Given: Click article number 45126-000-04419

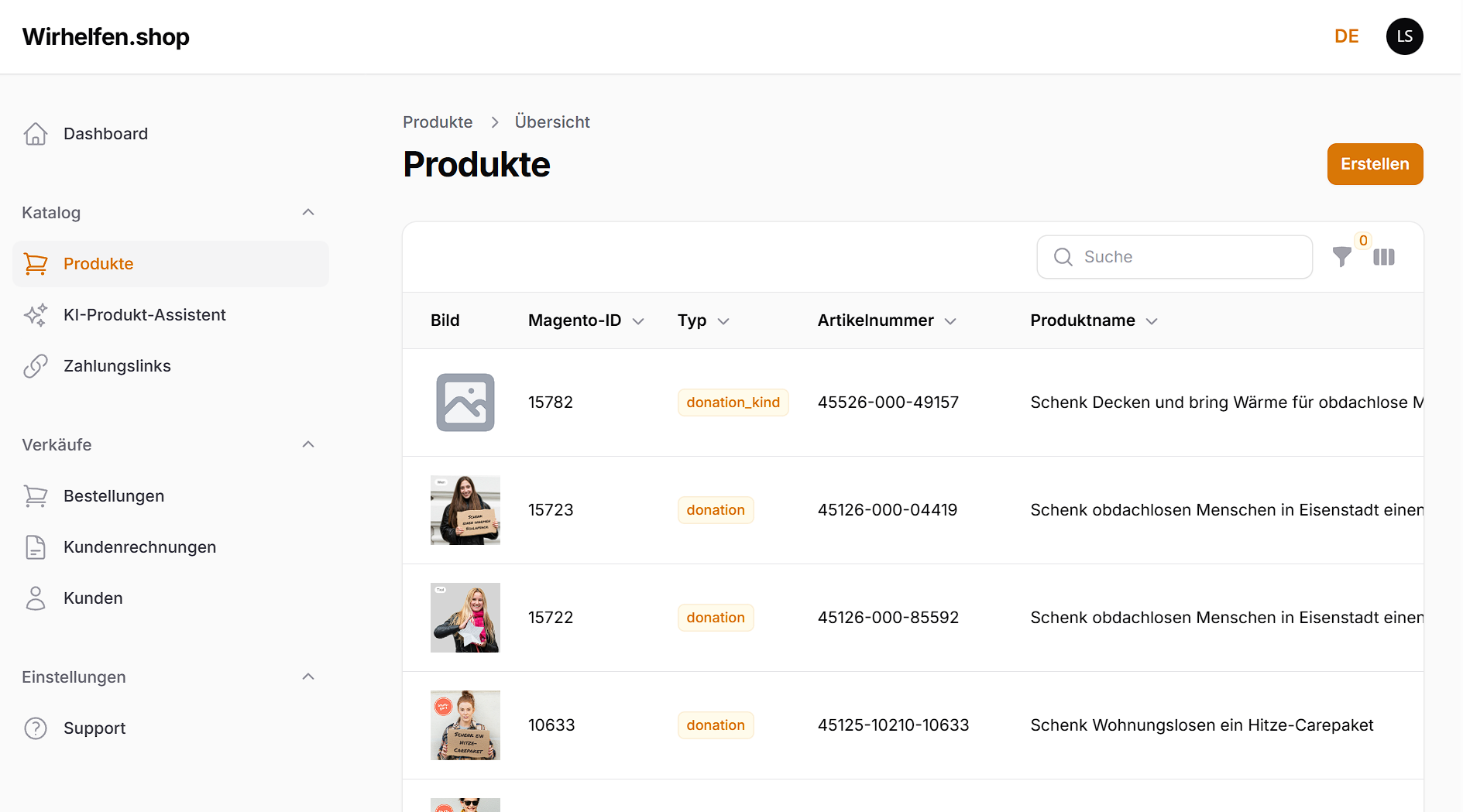Looking at the screenshot, I should 888,510.
